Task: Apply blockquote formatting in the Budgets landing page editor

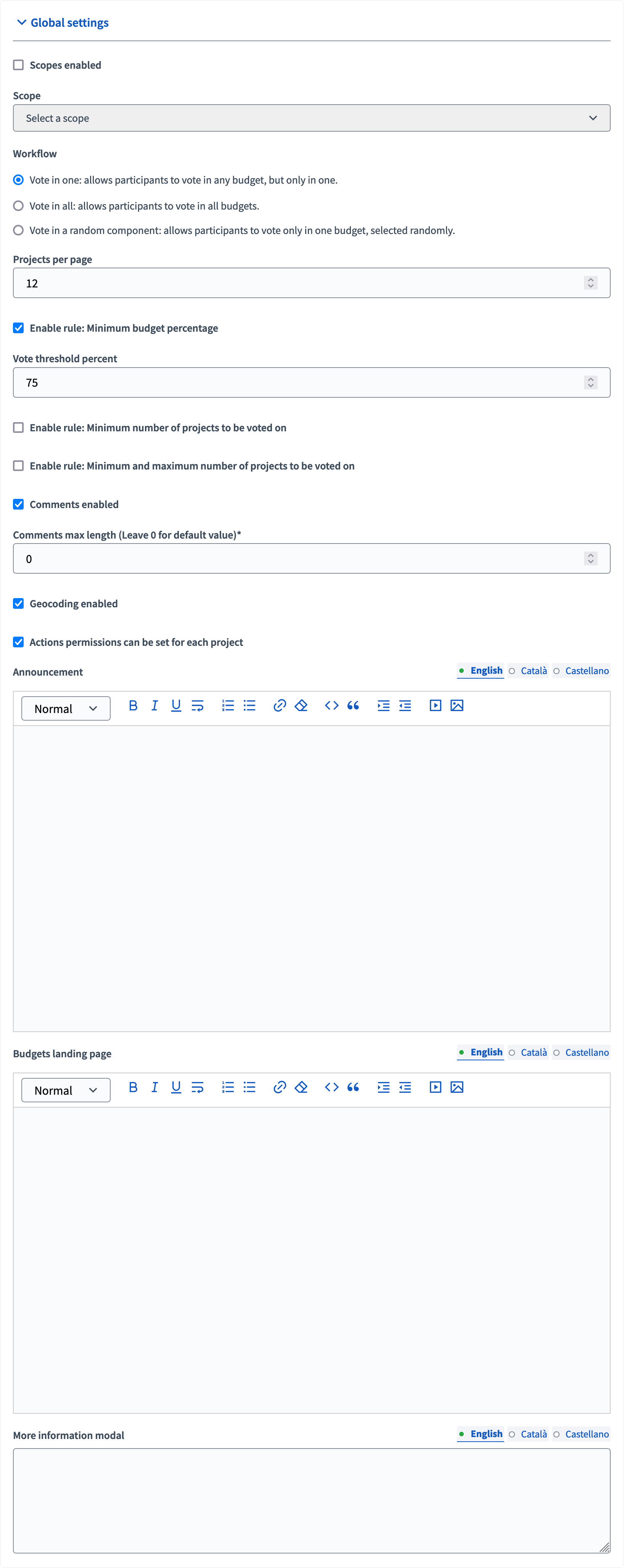Action: [353, 1087]
